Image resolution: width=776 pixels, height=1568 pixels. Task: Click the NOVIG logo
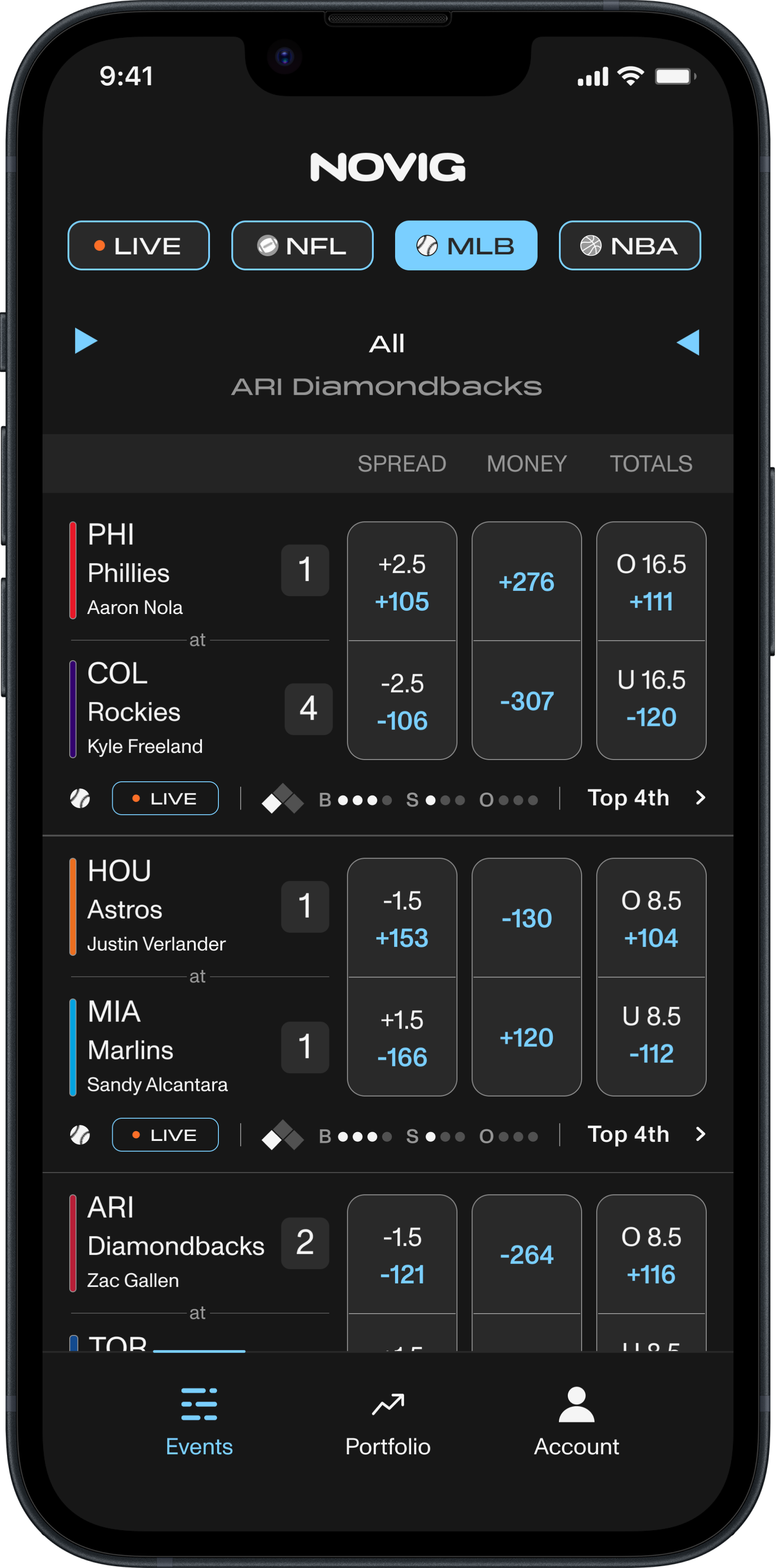click(388, 167)
